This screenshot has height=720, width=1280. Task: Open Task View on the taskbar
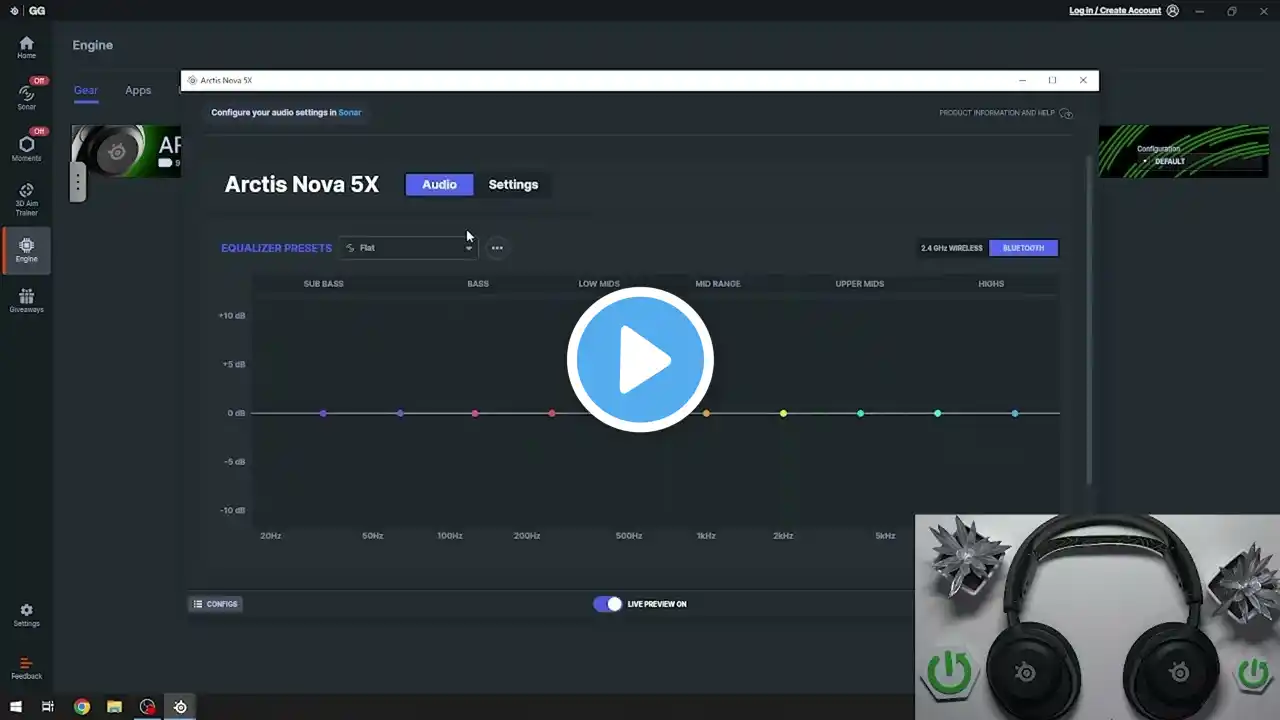tap(48, 707)
